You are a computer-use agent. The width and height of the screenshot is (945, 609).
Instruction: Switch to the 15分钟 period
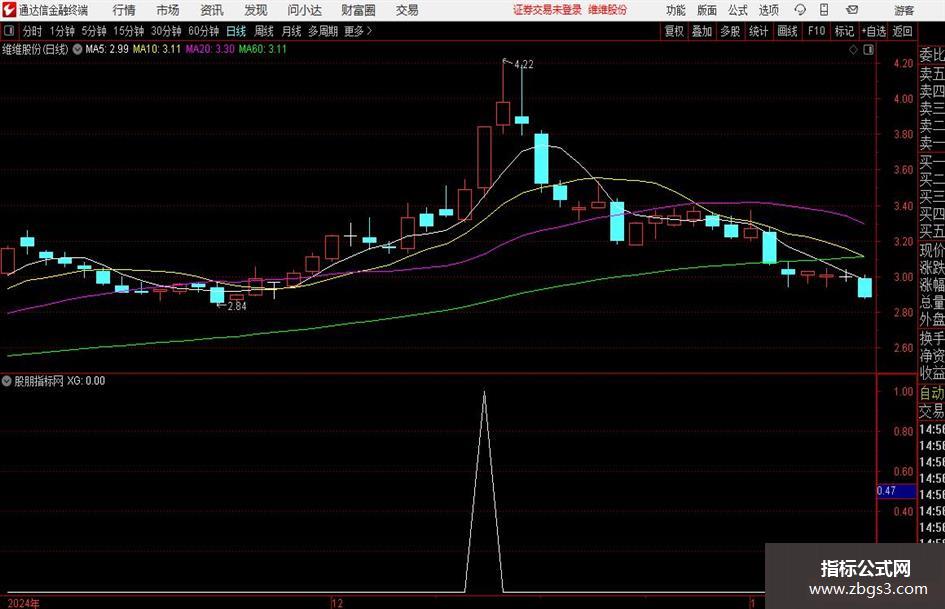(x=129, y=31)
